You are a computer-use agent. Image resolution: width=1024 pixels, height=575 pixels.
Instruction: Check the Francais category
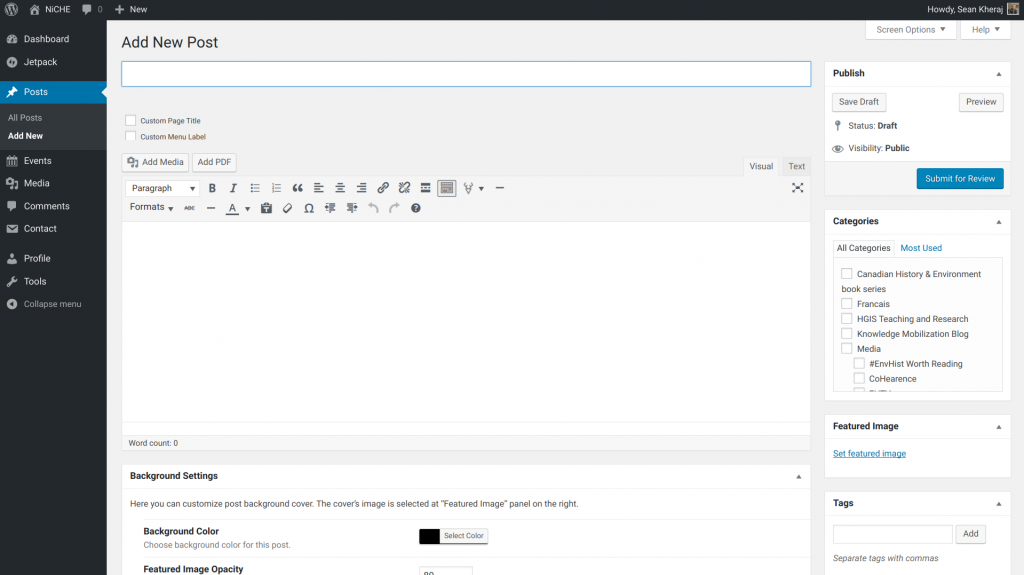847,304
